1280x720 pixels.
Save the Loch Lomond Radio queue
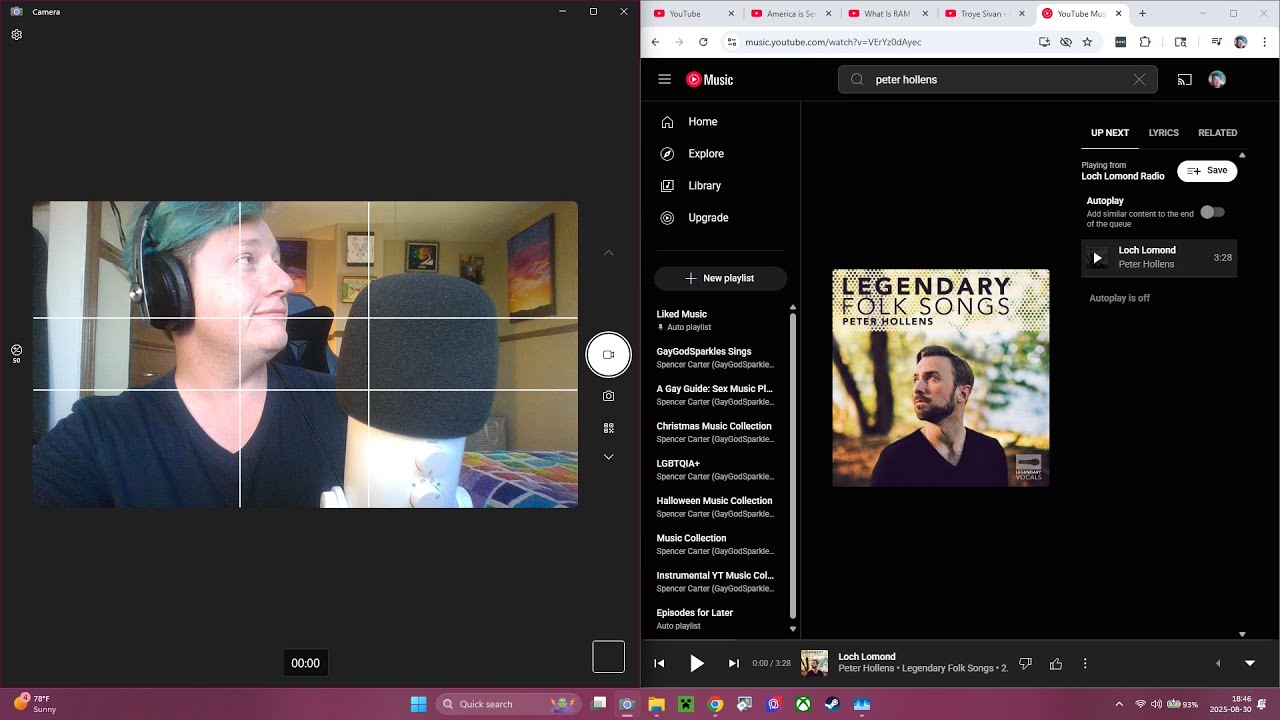(1207, 171)
